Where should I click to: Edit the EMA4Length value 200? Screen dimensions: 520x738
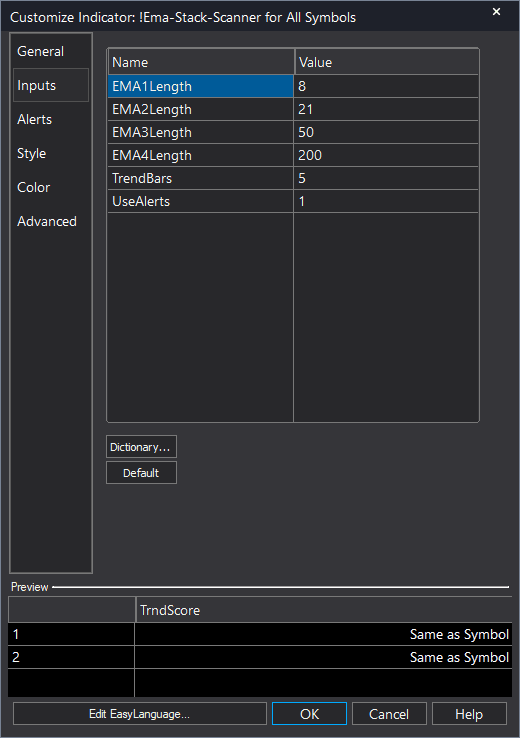[x=386, y=155]
